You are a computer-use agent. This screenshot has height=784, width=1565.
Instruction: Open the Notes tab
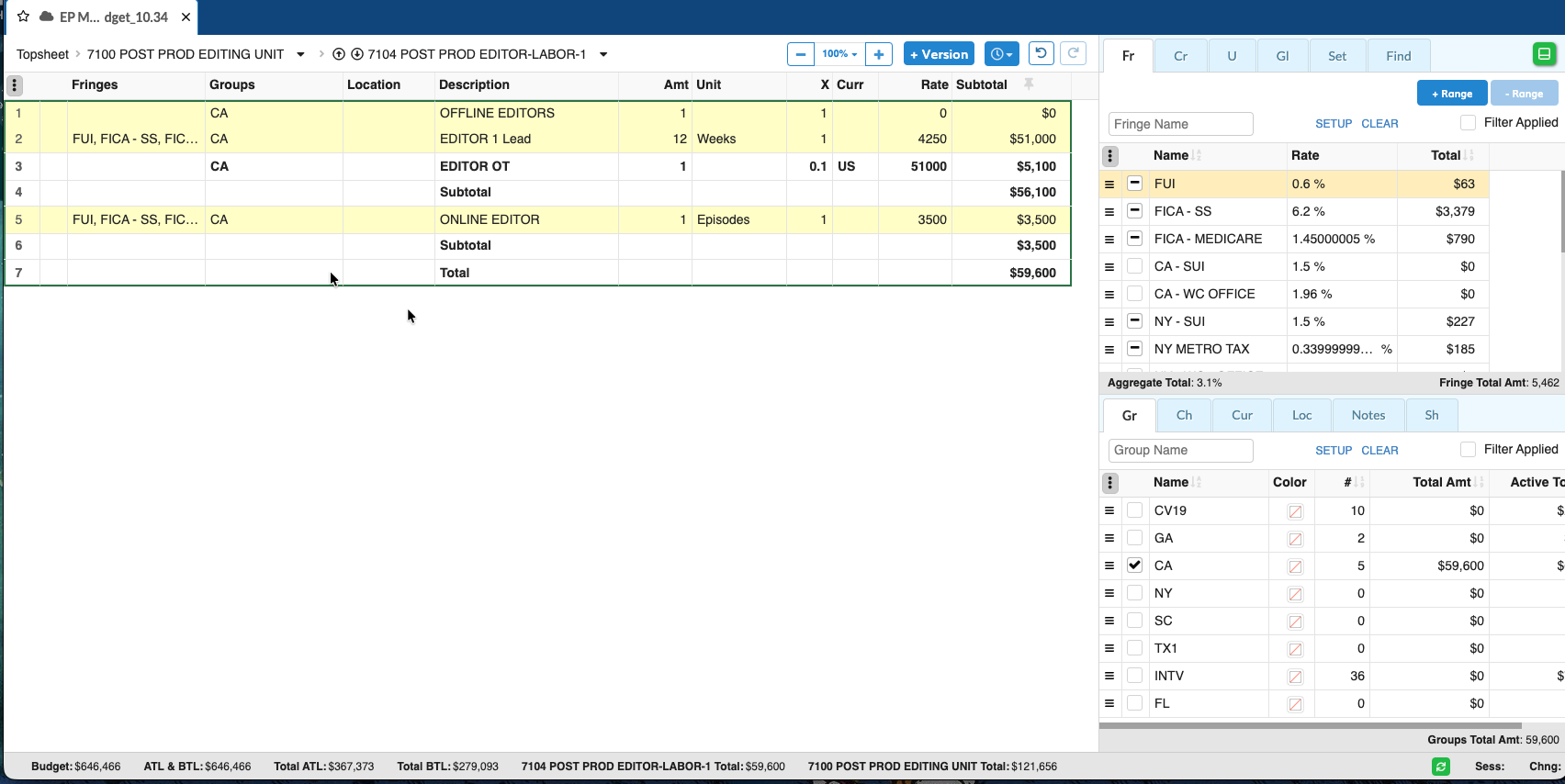coord(1368,415)
